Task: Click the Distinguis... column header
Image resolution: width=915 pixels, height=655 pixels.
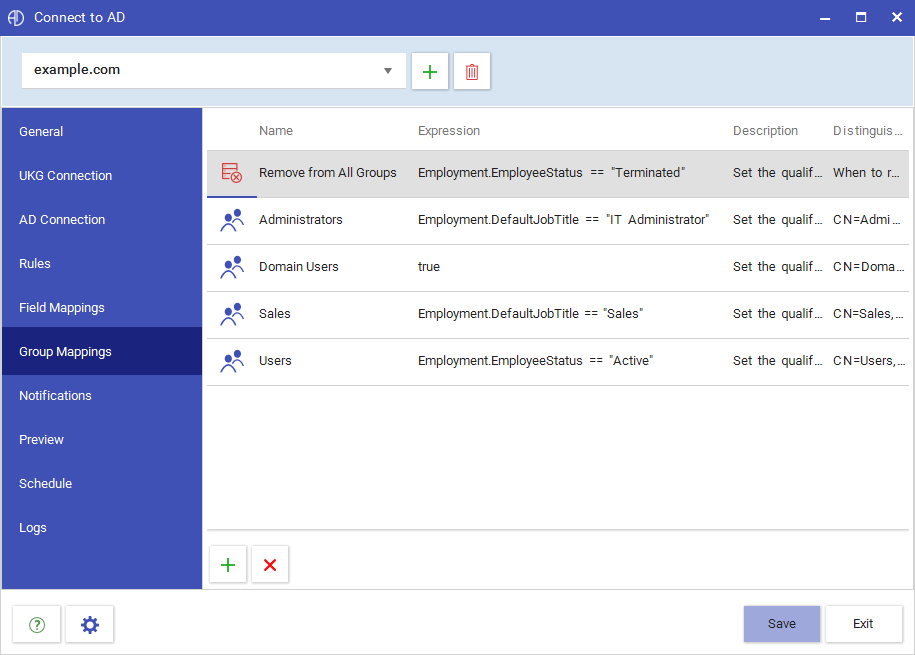Action: 867,131
